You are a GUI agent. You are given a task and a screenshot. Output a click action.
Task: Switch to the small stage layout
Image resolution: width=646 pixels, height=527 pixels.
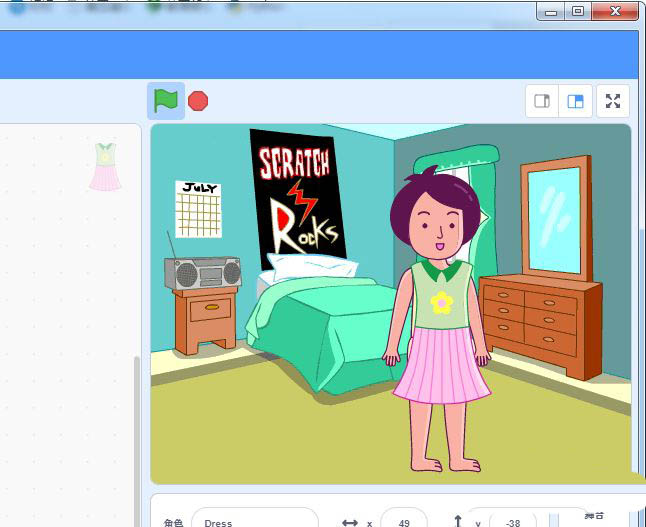(543, 101)
